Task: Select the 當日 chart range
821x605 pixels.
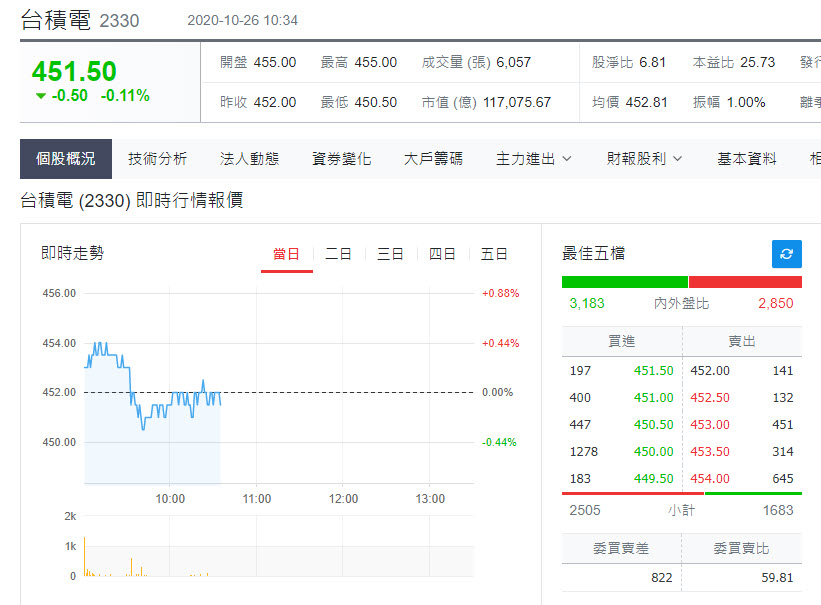Action: click(x=286, y=255)
